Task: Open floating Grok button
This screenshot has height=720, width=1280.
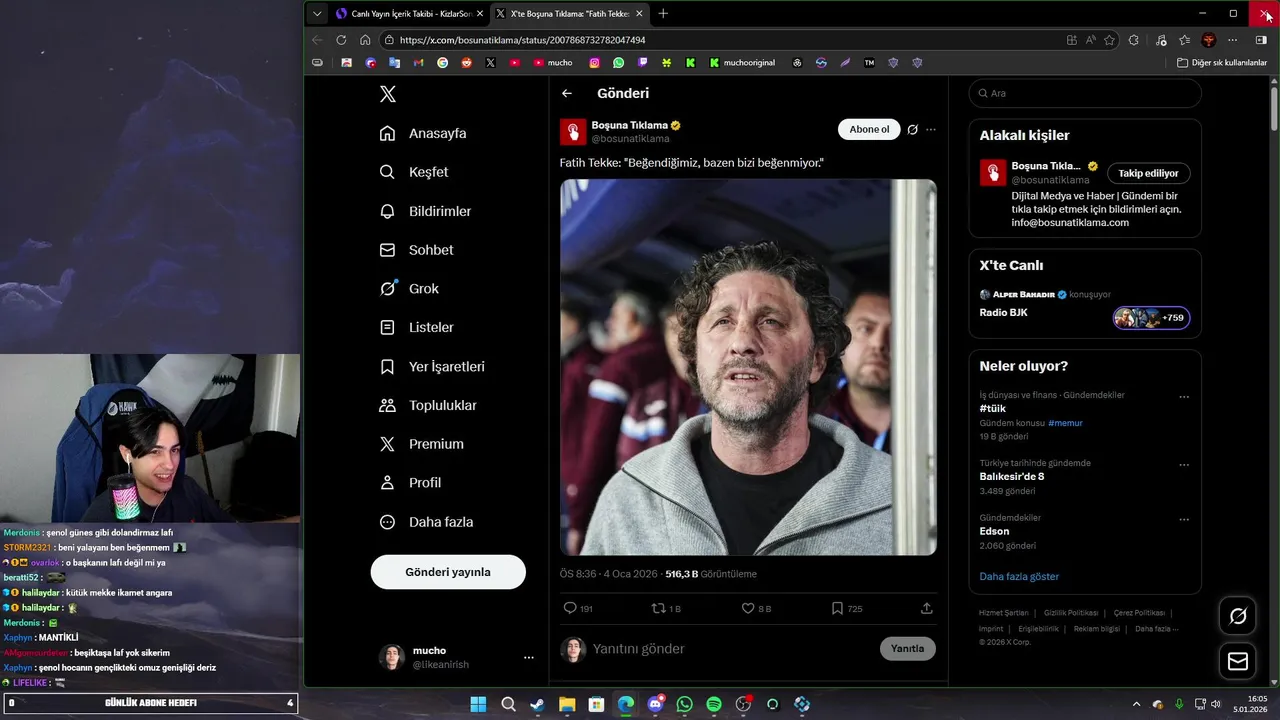Action: click(1238, 616)
